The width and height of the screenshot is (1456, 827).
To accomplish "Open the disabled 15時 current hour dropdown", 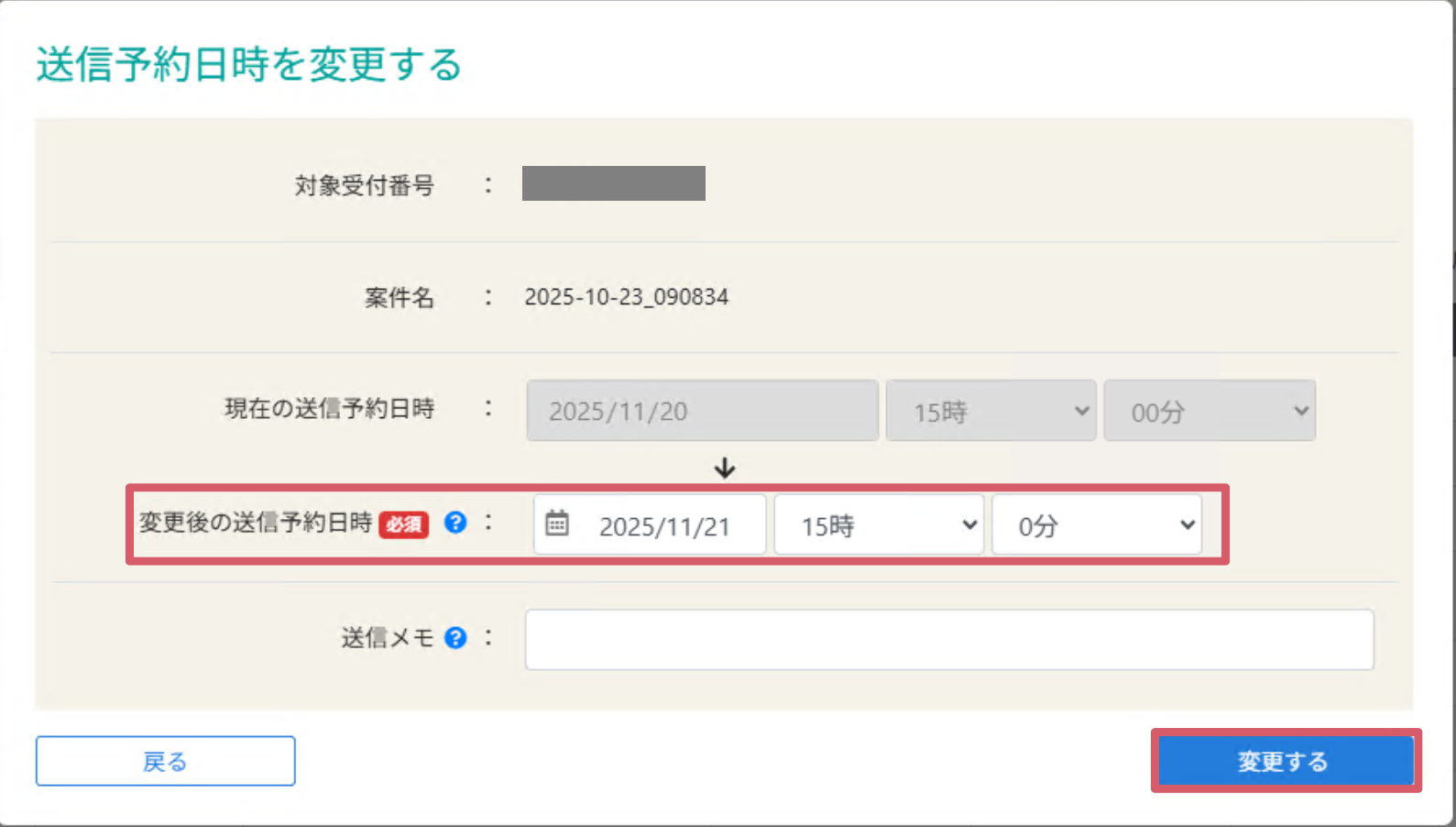I will 991,411.
